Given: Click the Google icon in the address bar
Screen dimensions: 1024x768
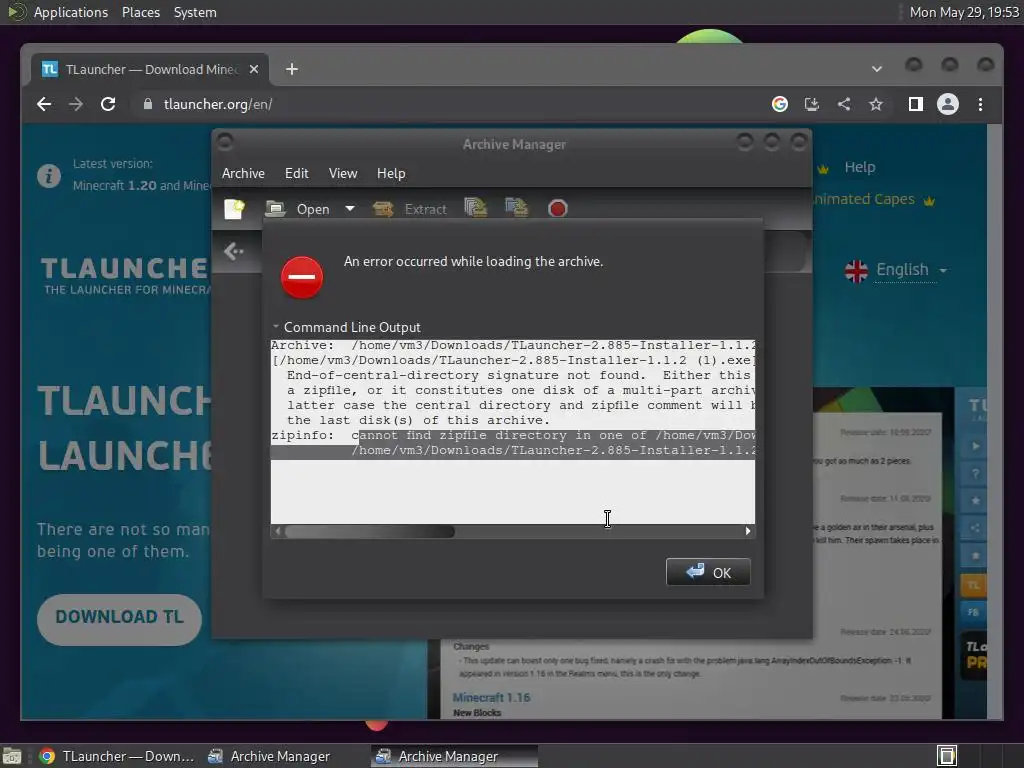Looking at the screenshot, I should [x=780, y=104].
